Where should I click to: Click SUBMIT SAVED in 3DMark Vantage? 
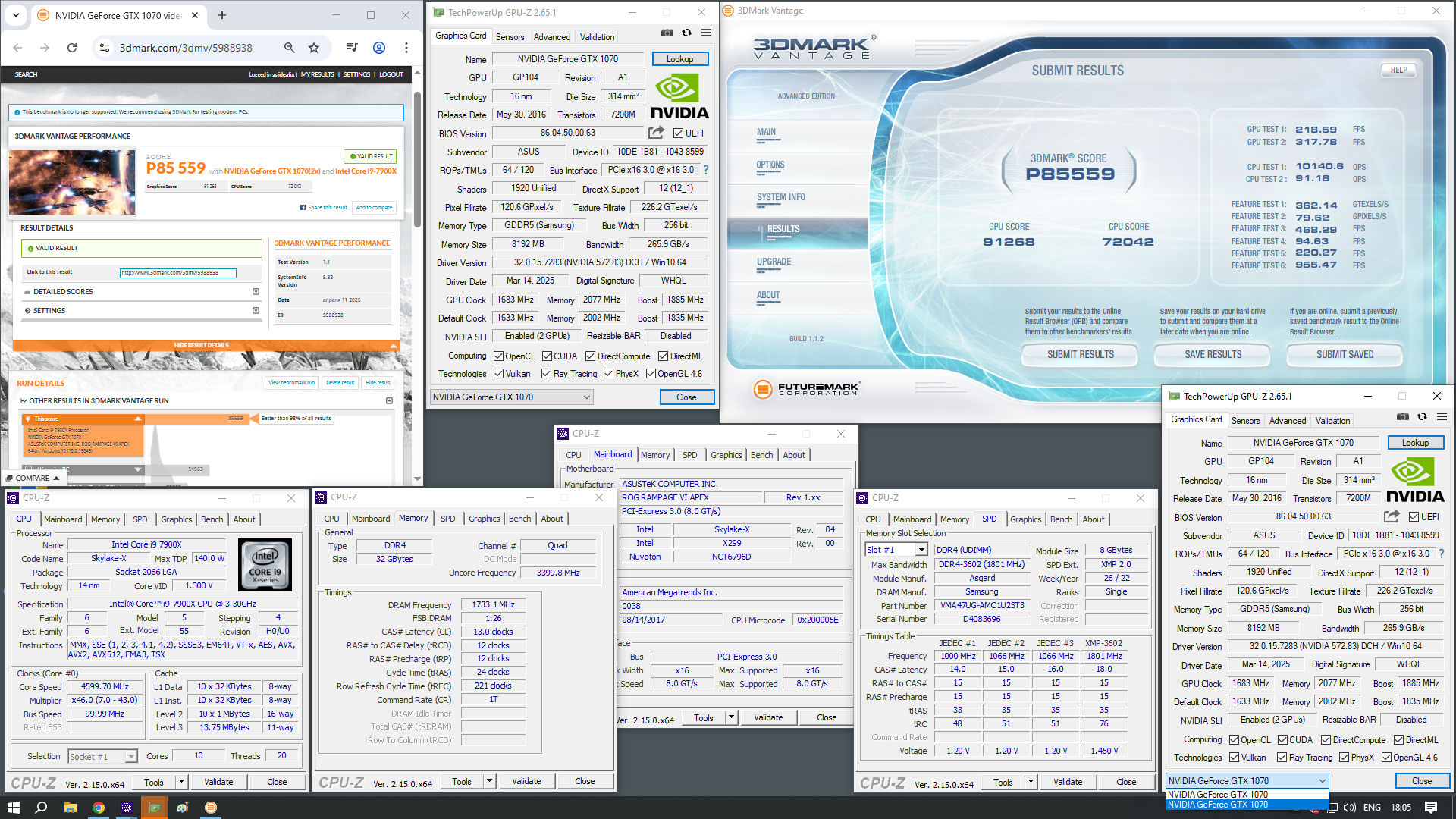point(1345,355)
